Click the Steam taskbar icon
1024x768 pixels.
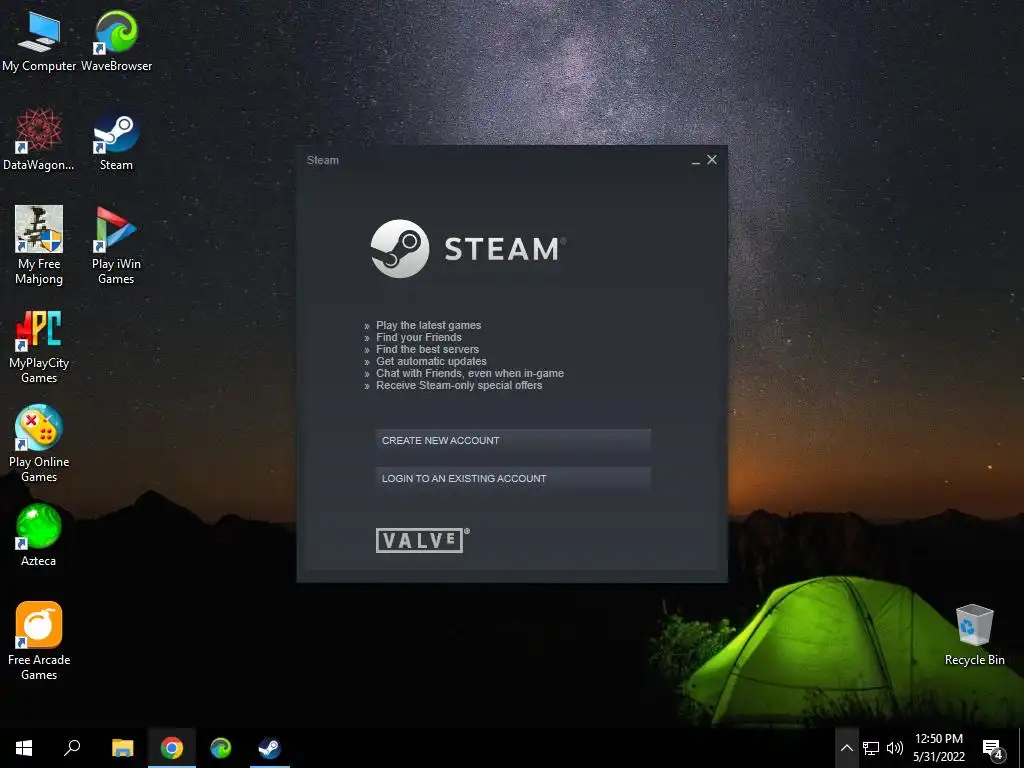[270, 748]
